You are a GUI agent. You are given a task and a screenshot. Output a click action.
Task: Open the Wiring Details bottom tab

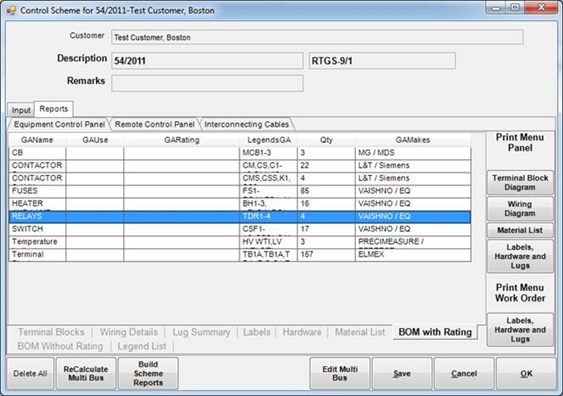pos(129,332)
